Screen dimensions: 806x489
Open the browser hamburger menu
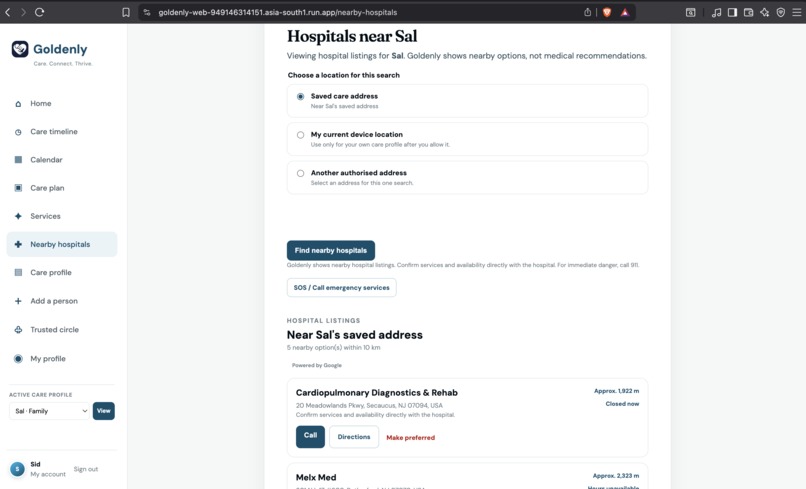pos(796,12)
